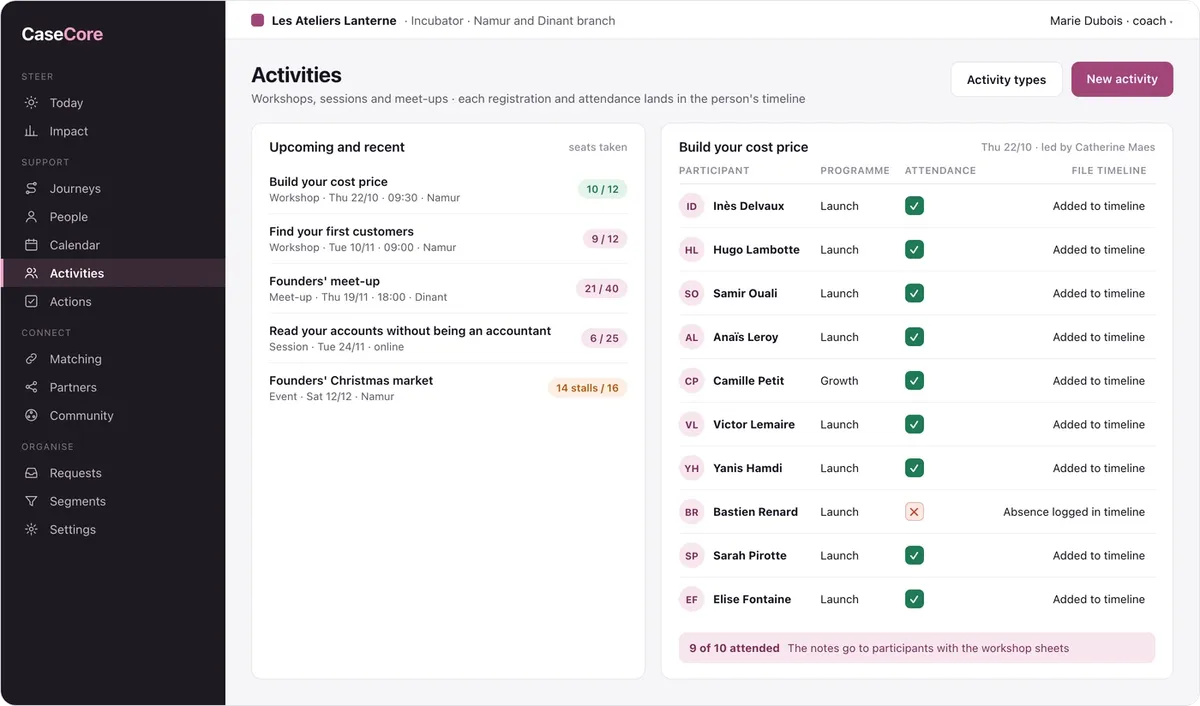Open the Partners share icon
Screen dimensions: 1200x706
(x=31, y=387)
